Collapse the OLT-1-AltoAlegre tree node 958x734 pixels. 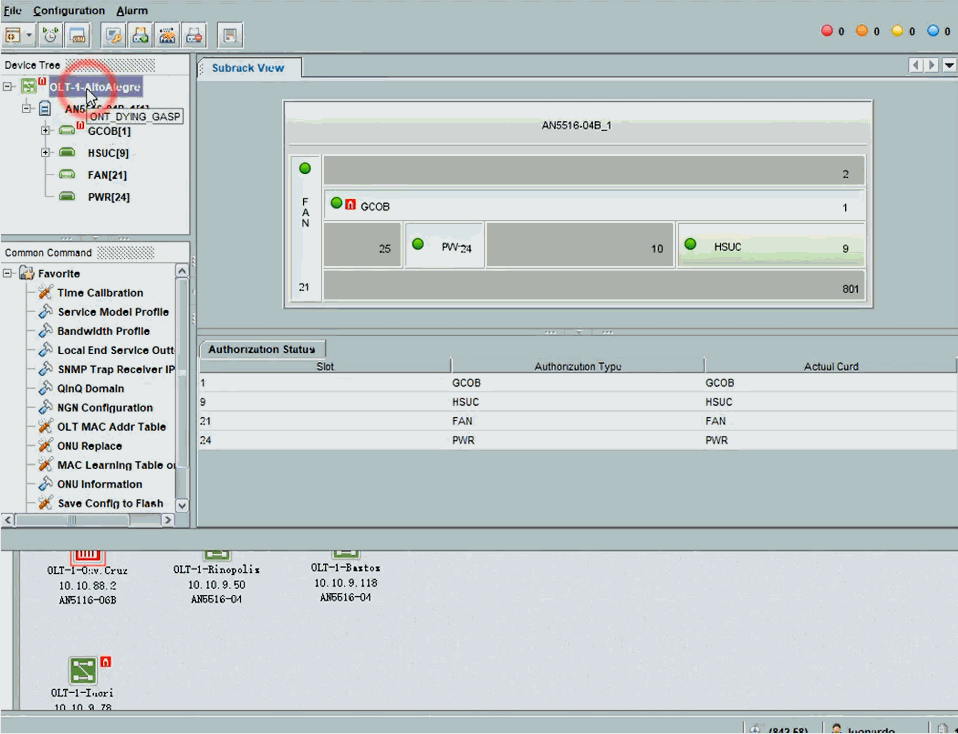[8, 87]
